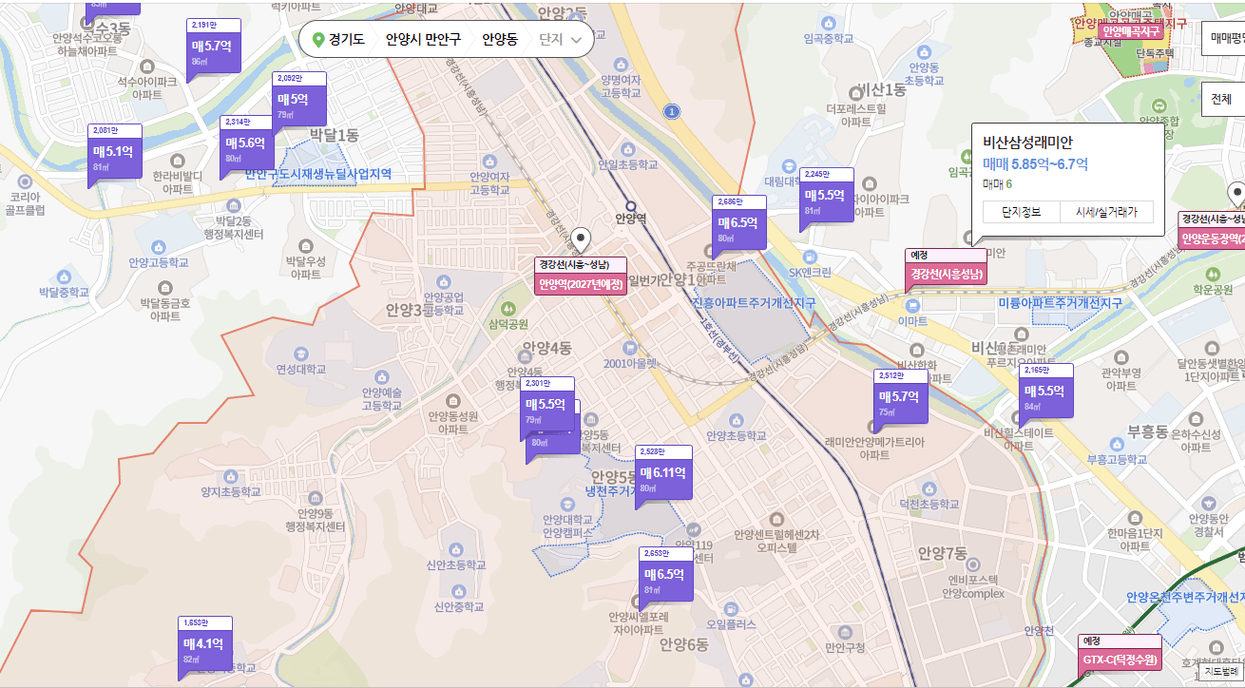Image resolution: width=1245 pixels, height=688 pixels.
Task: Select the 오일플러스 gas station icon
Action: click(x=730, y=608)
